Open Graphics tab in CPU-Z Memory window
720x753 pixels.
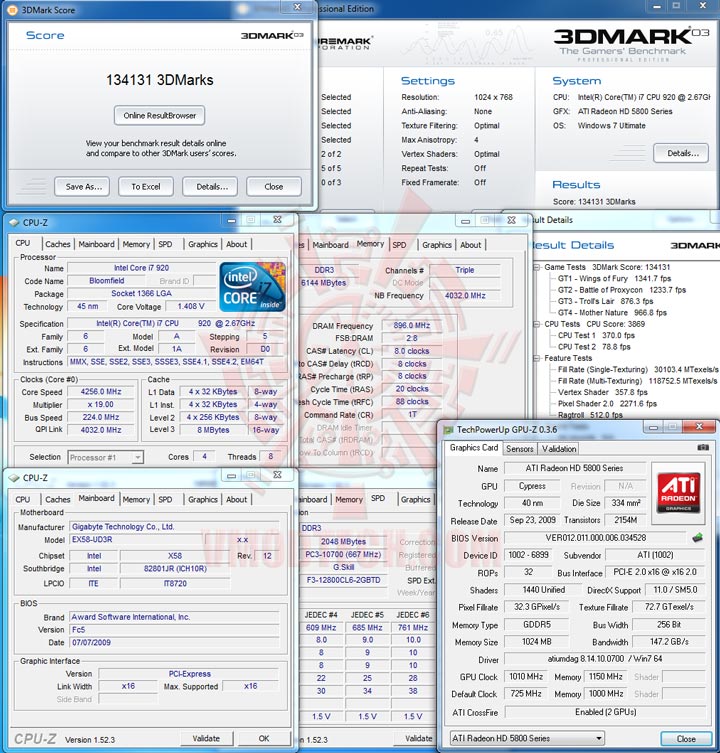point(437,245)
